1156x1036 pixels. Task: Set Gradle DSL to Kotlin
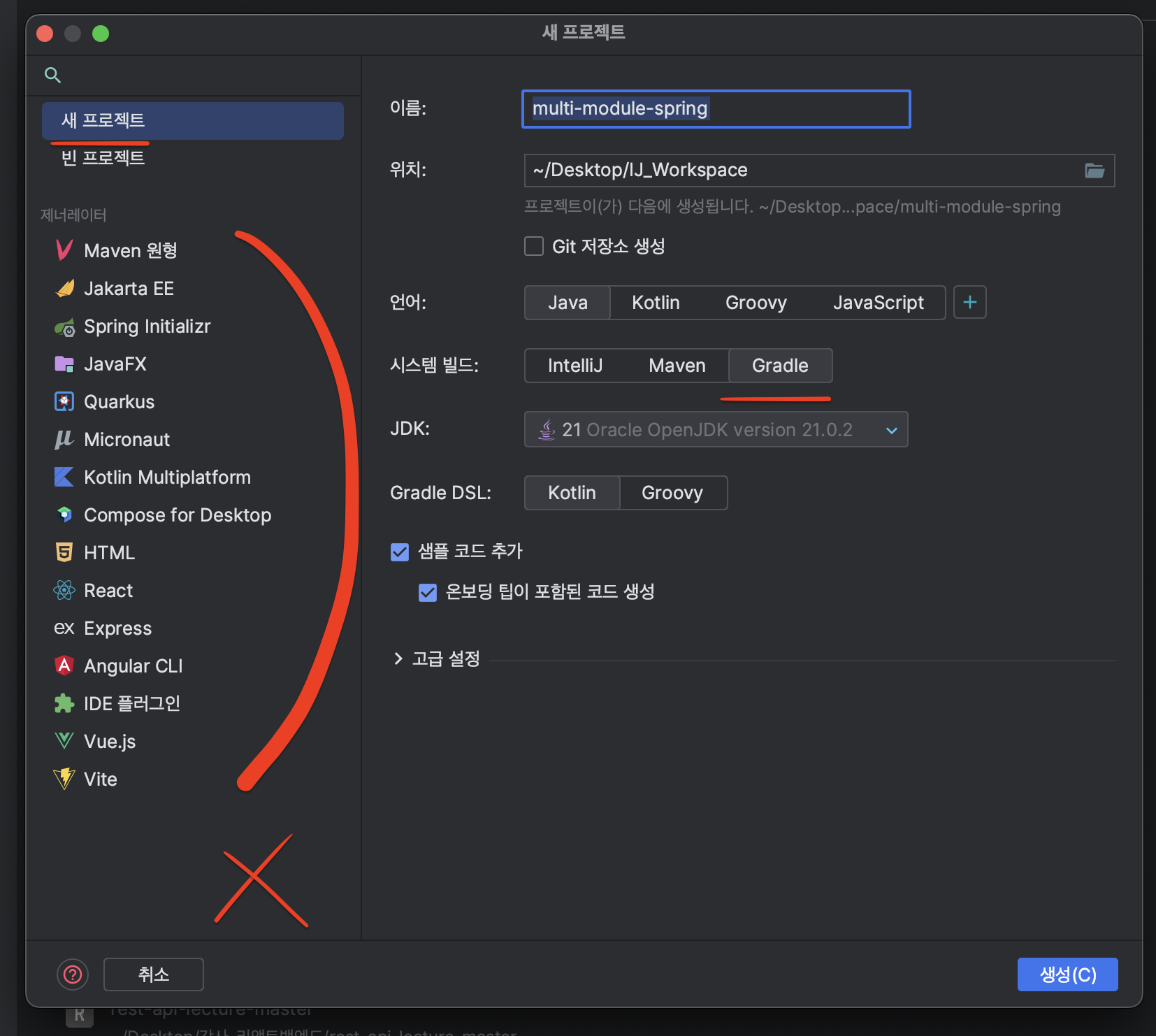point(572,493)
